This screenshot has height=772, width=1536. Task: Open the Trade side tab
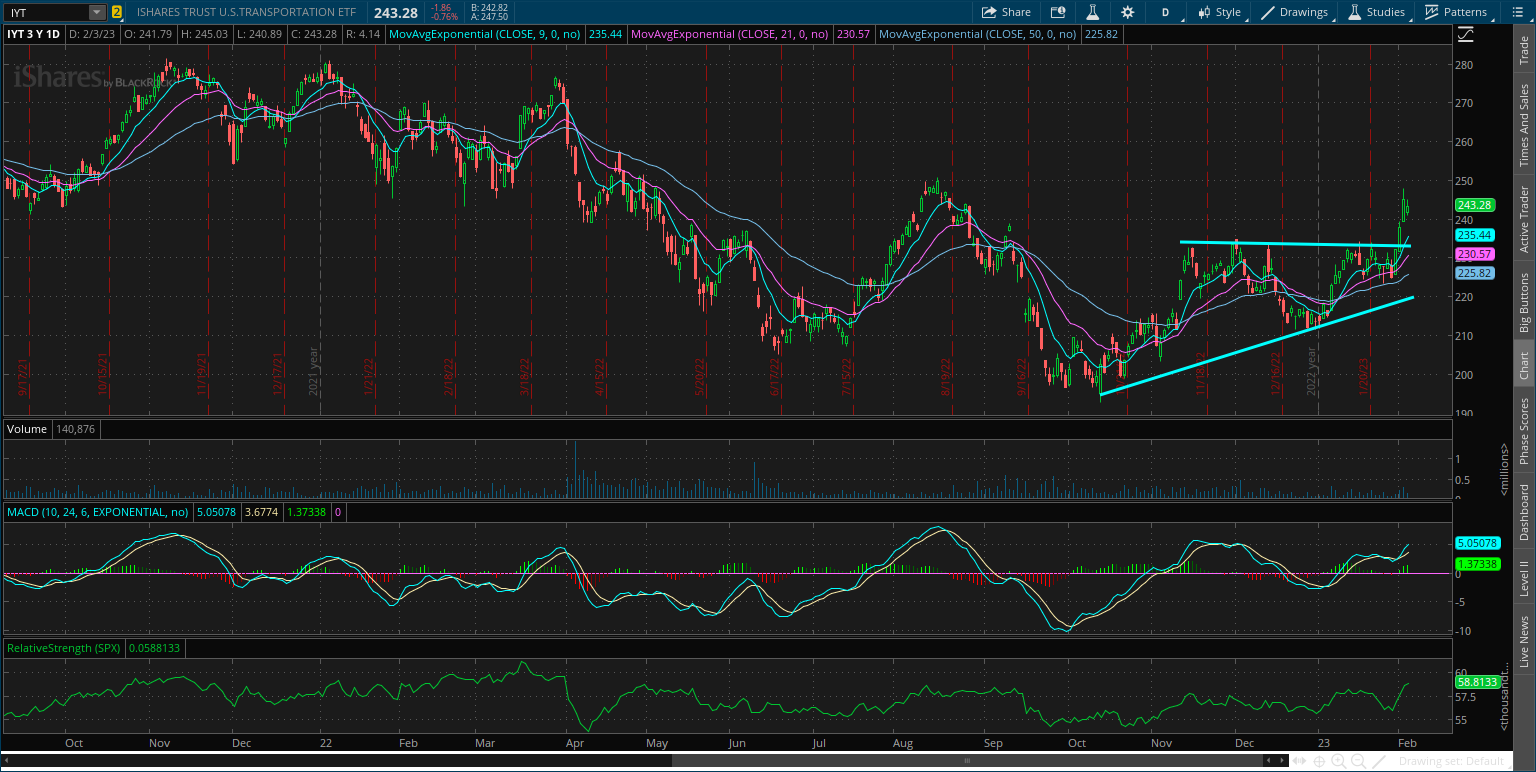[1524, 50]
